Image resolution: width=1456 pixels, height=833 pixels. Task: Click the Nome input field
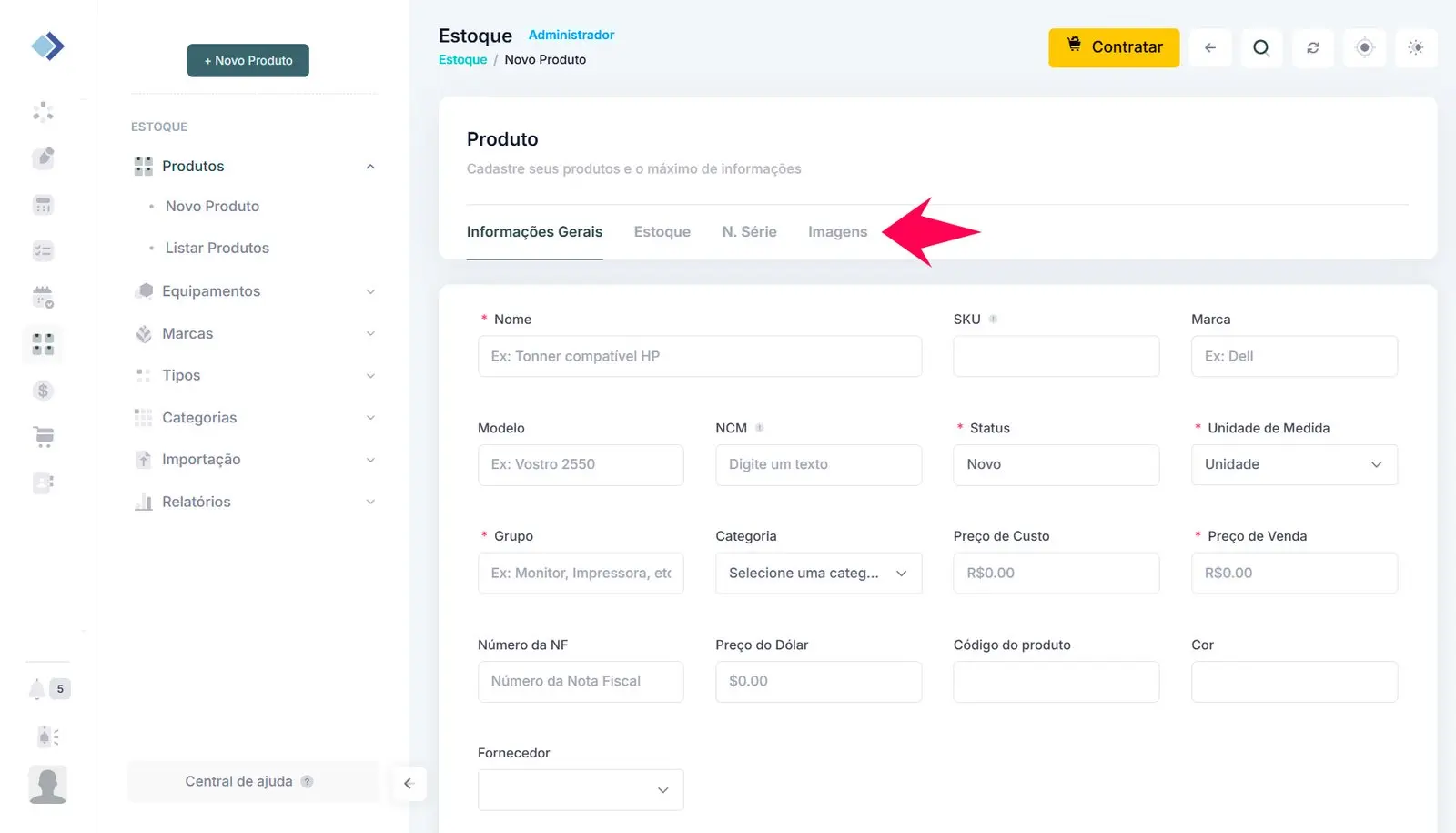tap(699, 356)
